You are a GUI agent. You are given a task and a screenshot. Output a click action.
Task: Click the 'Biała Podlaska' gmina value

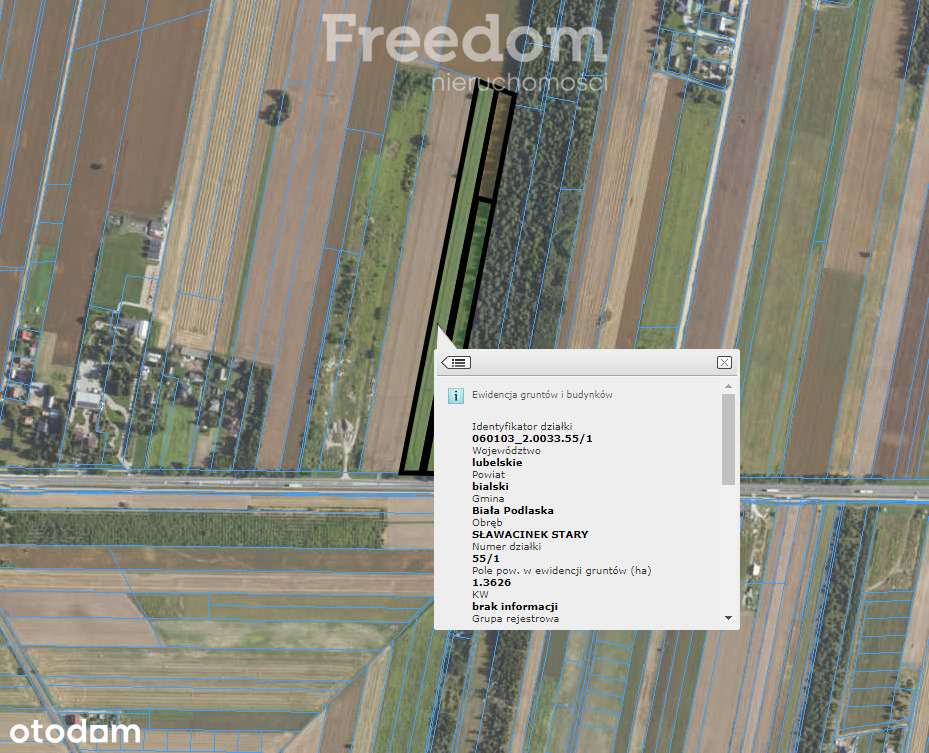(x=512, y=510)
